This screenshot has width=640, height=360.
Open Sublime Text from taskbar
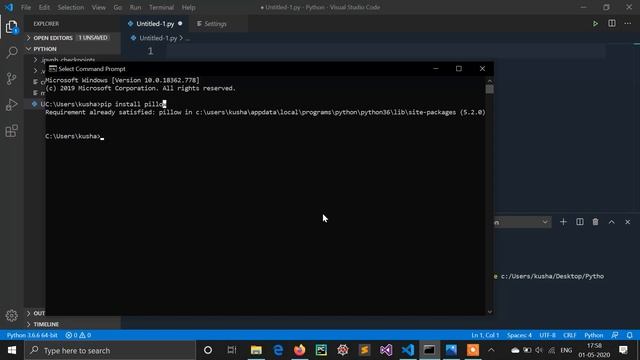[x=364, y=350]
